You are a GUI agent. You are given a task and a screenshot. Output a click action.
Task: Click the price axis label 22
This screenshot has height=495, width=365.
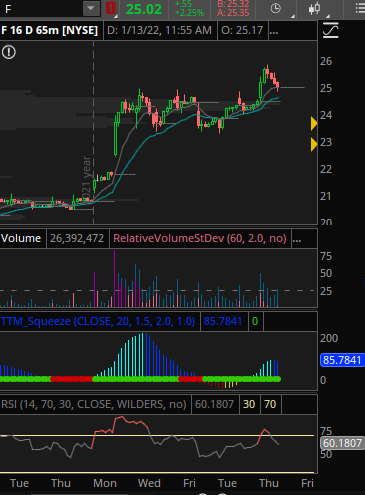pos(326,169)
